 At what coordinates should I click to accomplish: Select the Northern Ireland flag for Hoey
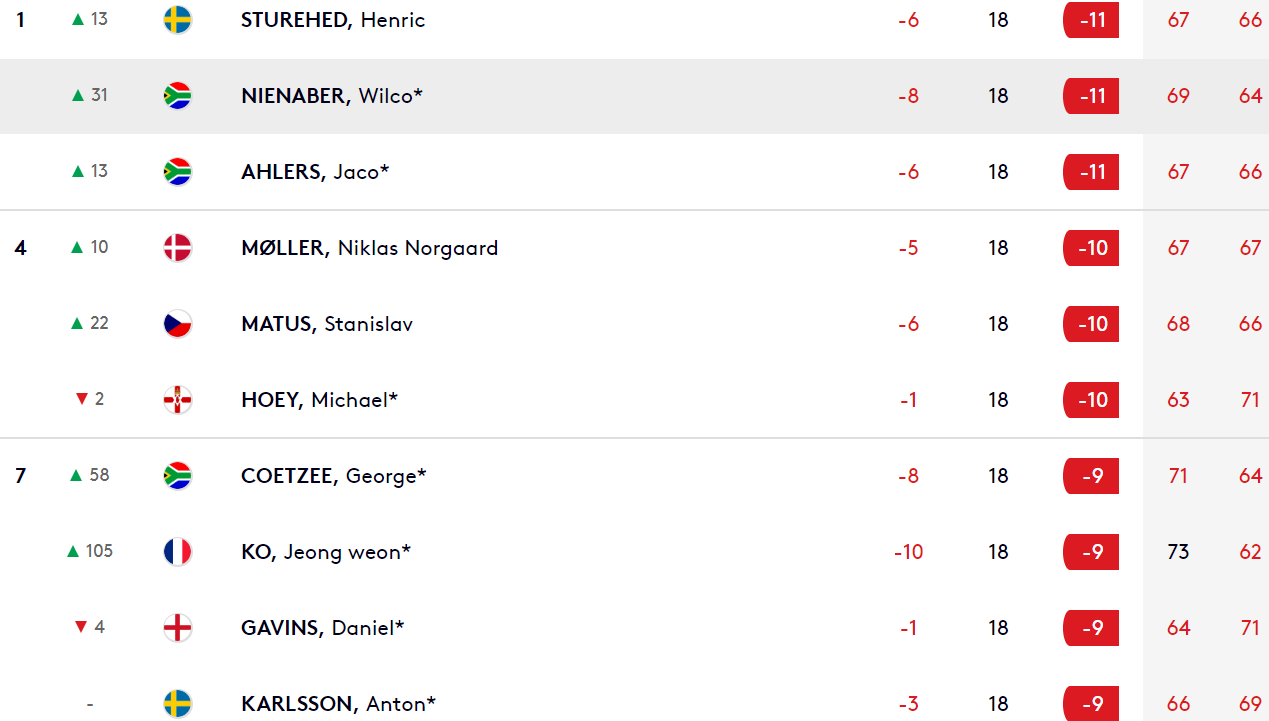click(x=177, y=400)
